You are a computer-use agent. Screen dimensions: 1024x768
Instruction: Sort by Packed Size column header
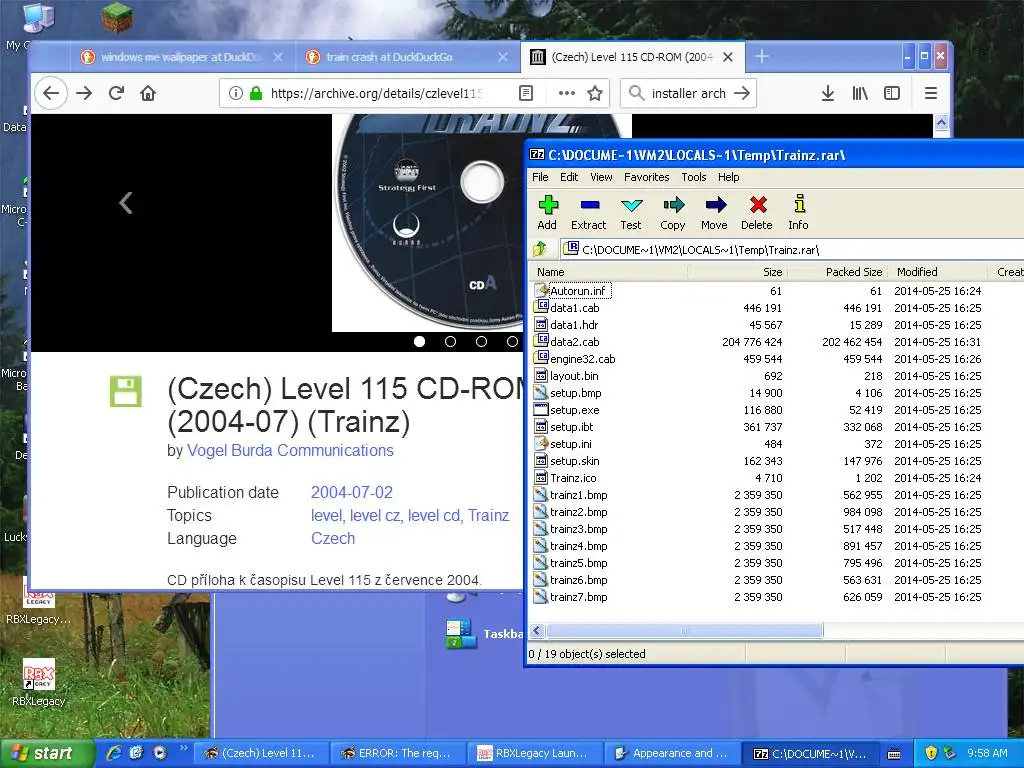click(837, 272)
